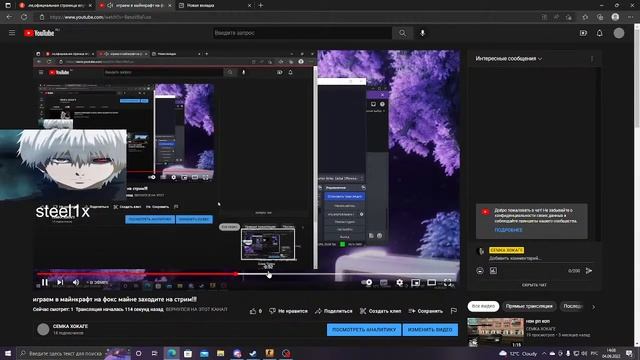
Task: Click "СКРЫТЬ ЧАТ" to hide chat
Action: (534, 285)
